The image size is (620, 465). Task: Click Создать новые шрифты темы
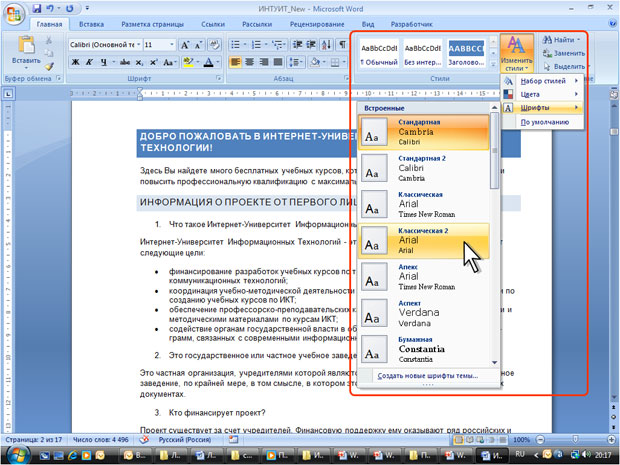pos(428,376)
